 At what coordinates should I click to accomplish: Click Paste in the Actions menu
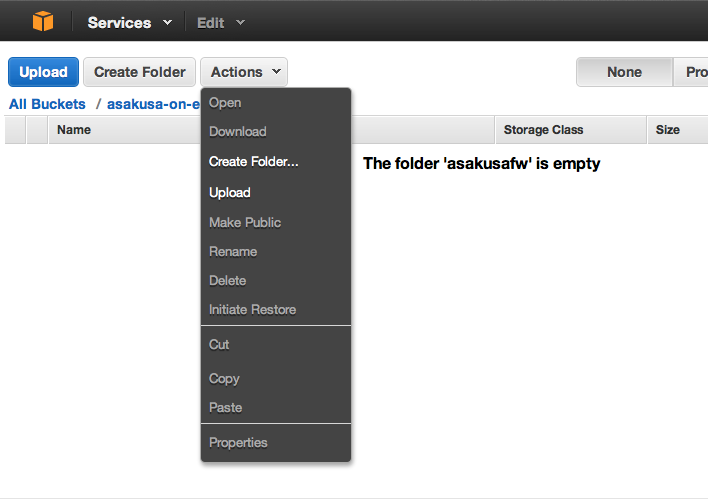[225, 407]
